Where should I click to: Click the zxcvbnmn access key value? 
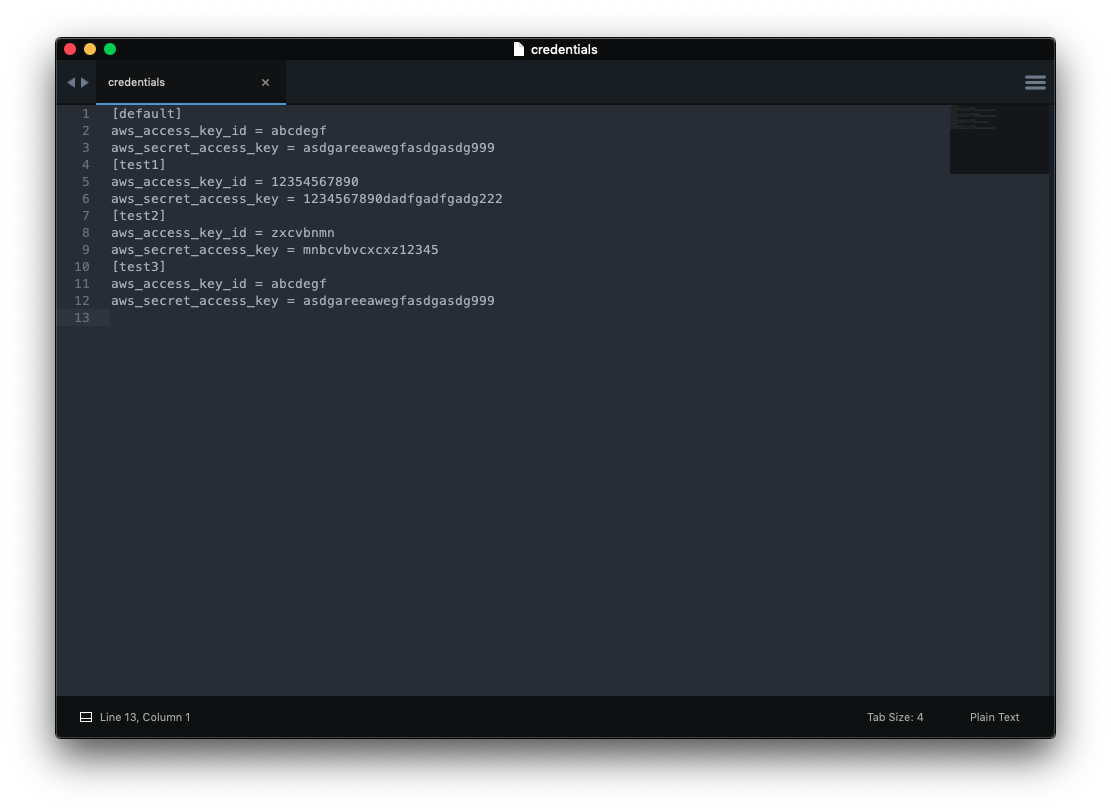click(305, 232)
